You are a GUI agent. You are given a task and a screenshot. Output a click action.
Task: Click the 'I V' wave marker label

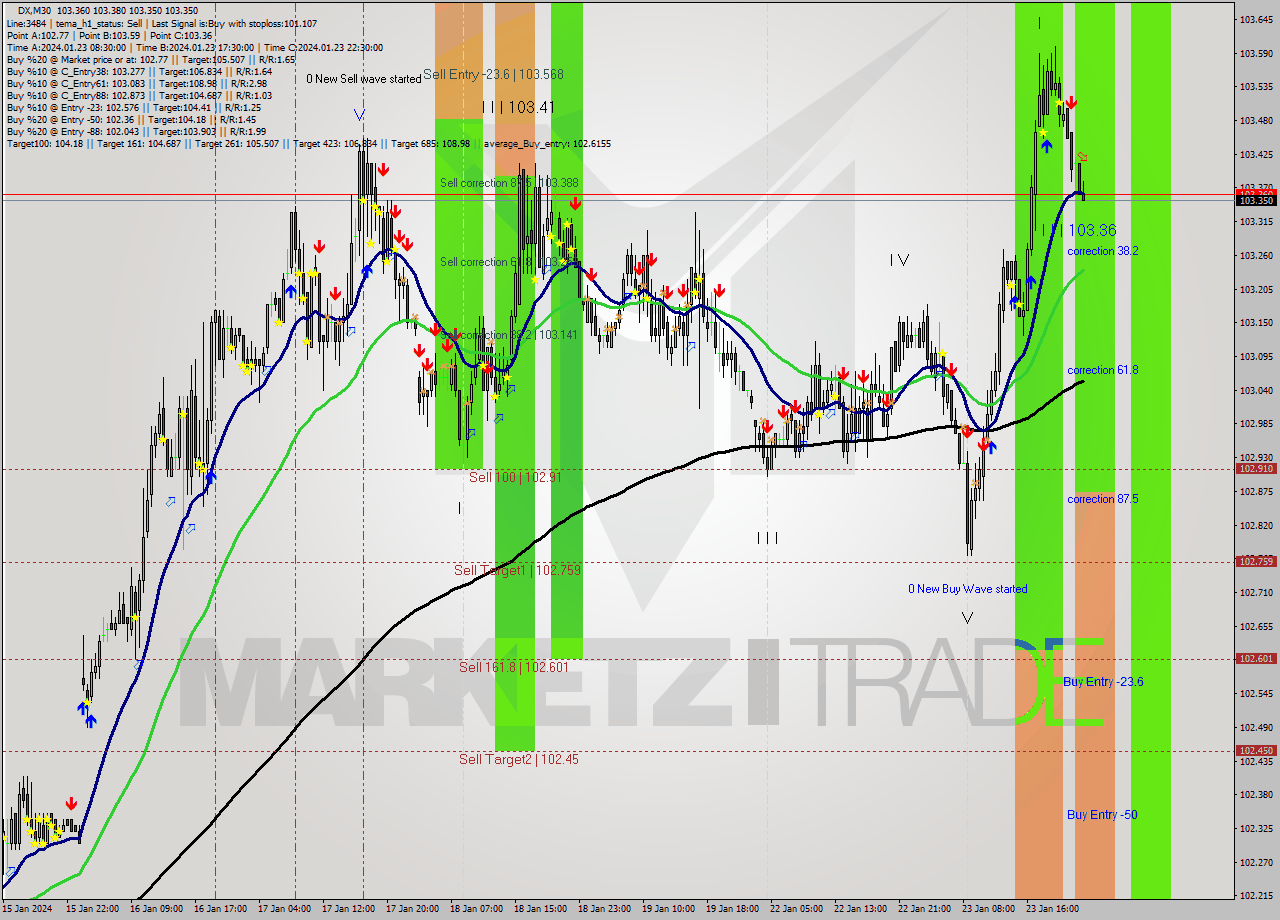pos(900,260)
